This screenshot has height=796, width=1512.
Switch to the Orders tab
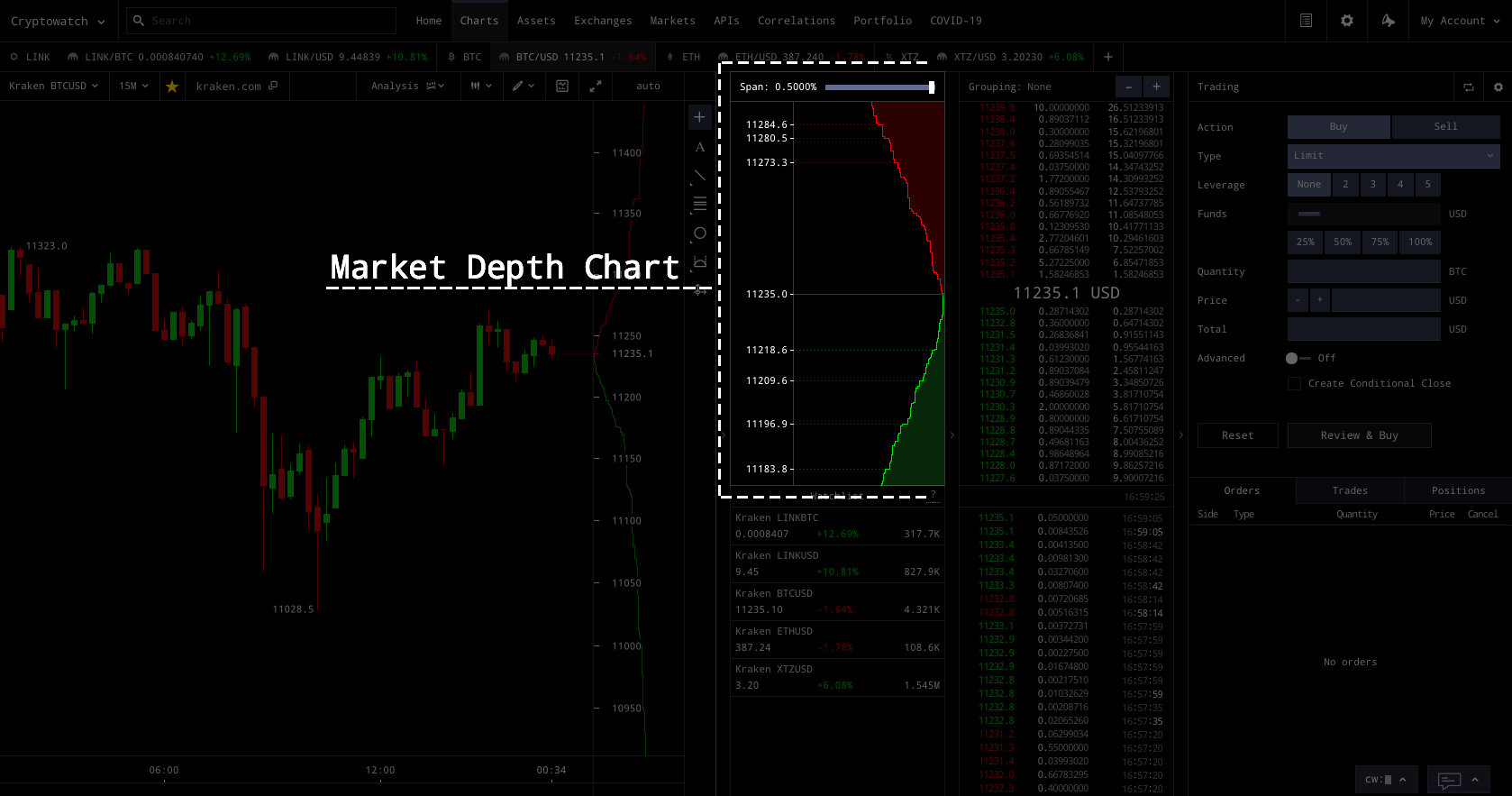[1242, 491]
